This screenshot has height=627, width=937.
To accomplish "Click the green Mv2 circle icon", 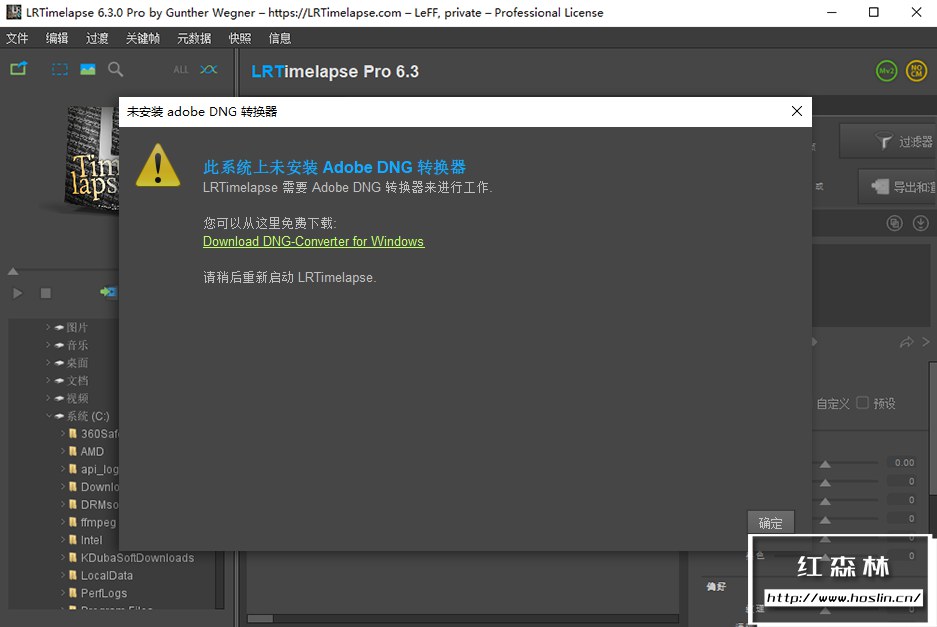I will click(x=886, y=71).
